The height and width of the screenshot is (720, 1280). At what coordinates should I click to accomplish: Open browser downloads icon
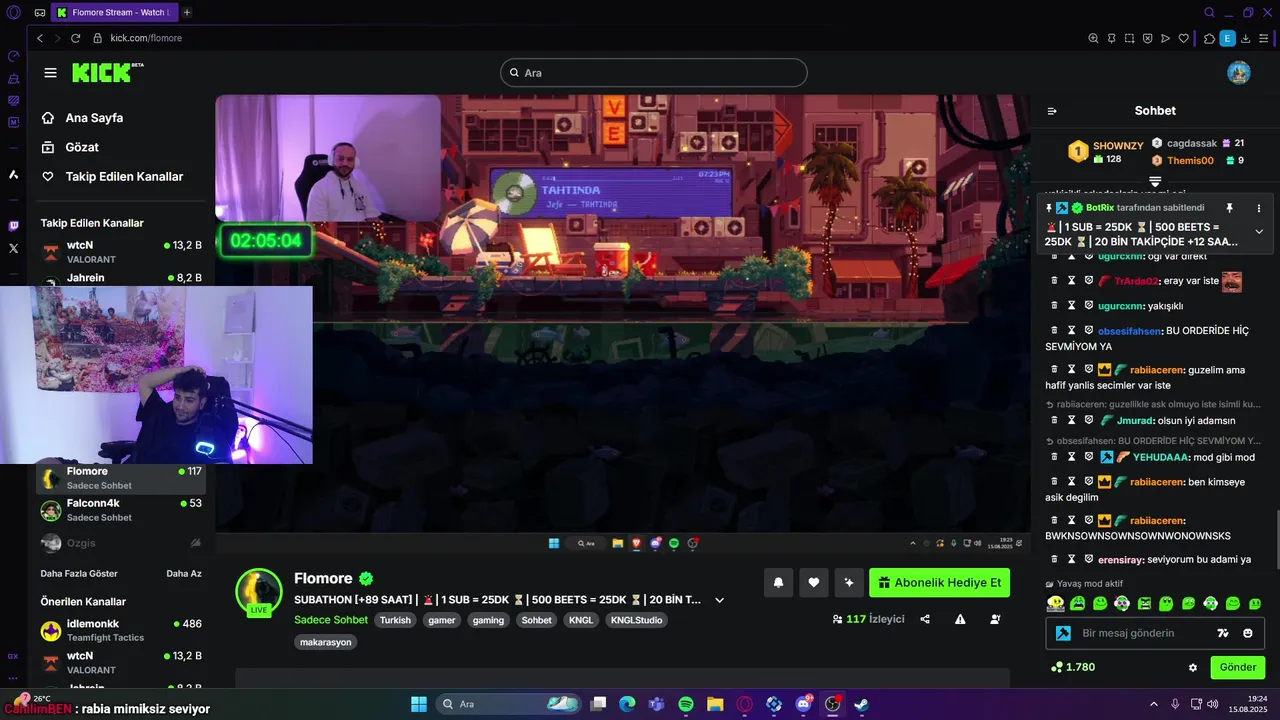point(1245,38)
